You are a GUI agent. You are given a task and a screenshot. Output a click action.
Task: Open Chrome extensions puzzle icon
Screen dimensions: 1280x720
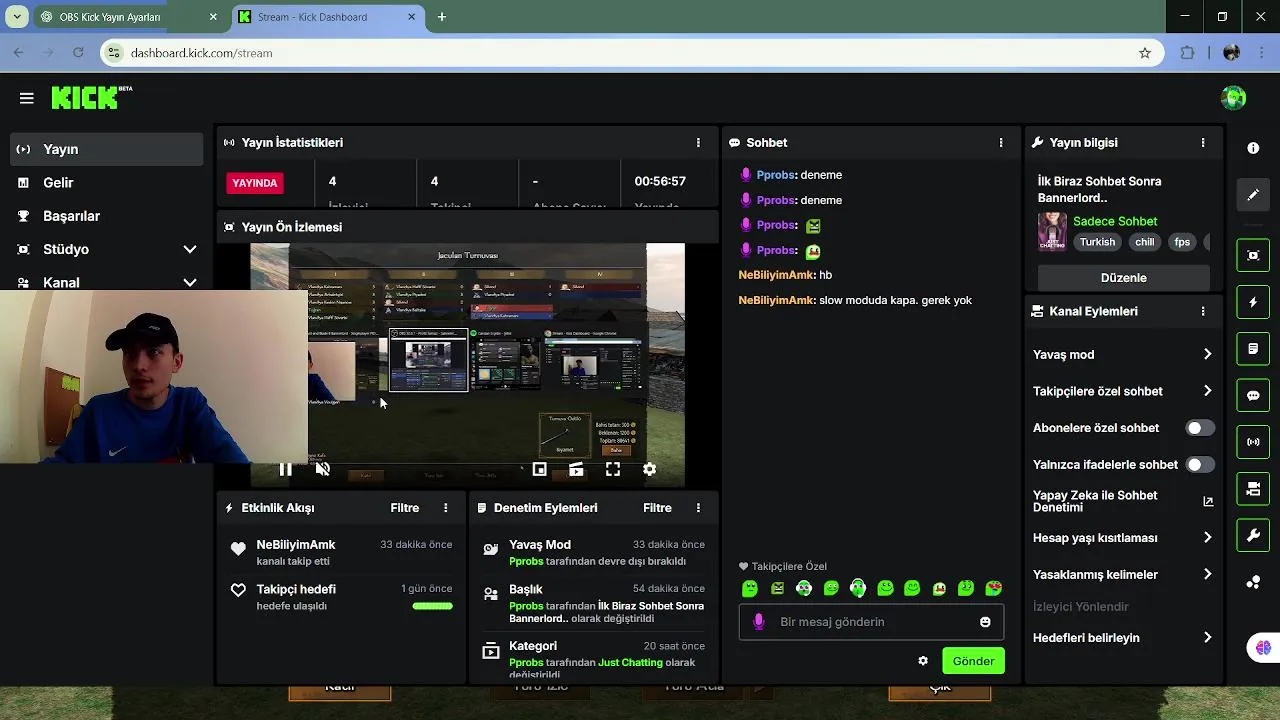pos(1187,53)
